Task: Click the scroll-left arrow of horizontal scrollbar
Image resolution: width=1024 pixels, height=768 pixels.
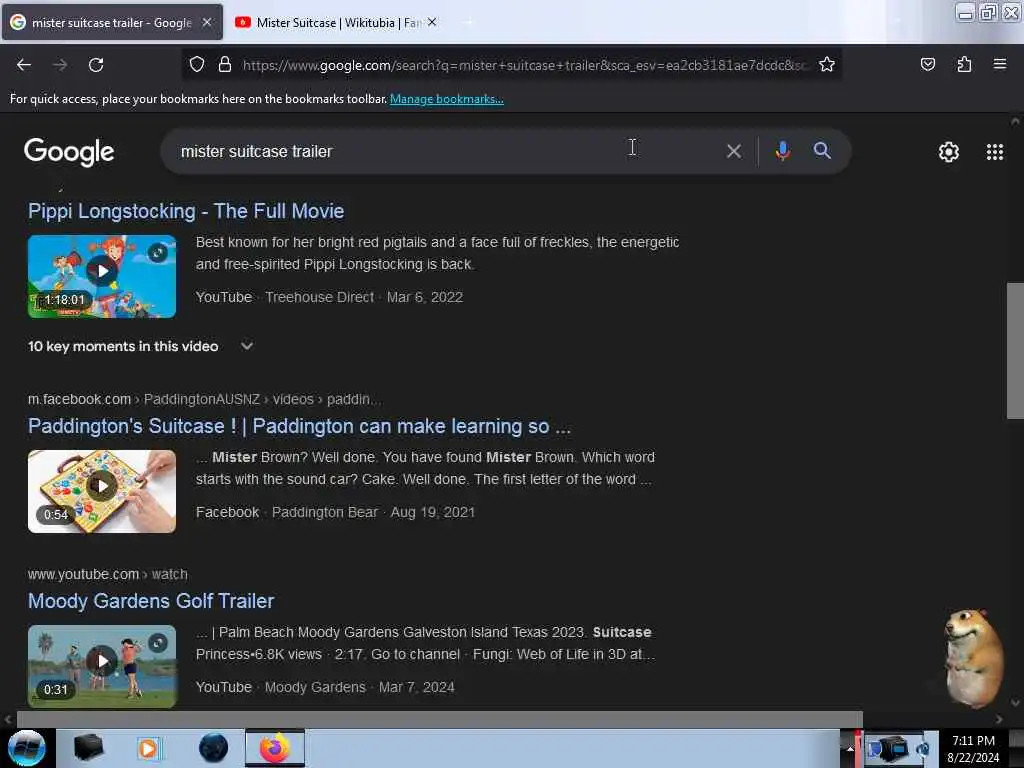Action: coord(7,719)
